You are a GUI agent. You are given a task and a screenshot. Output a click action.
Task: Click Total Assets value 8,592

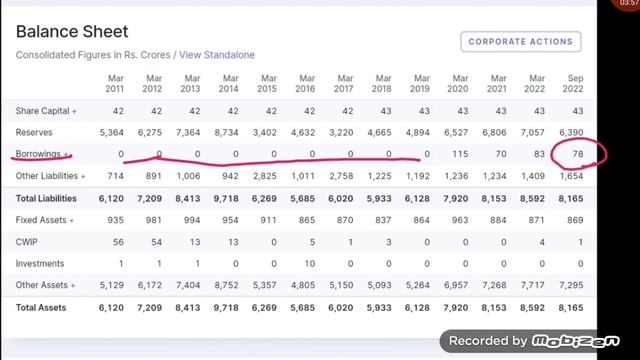[x=533, y=308]
